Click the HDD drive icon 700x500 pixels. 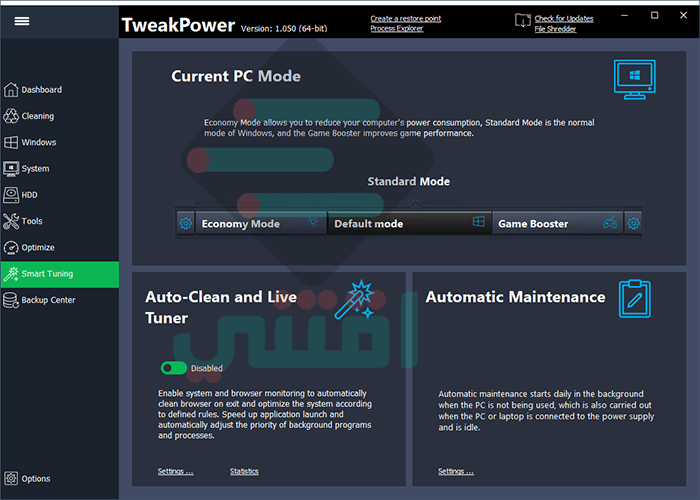pos(11,195)
